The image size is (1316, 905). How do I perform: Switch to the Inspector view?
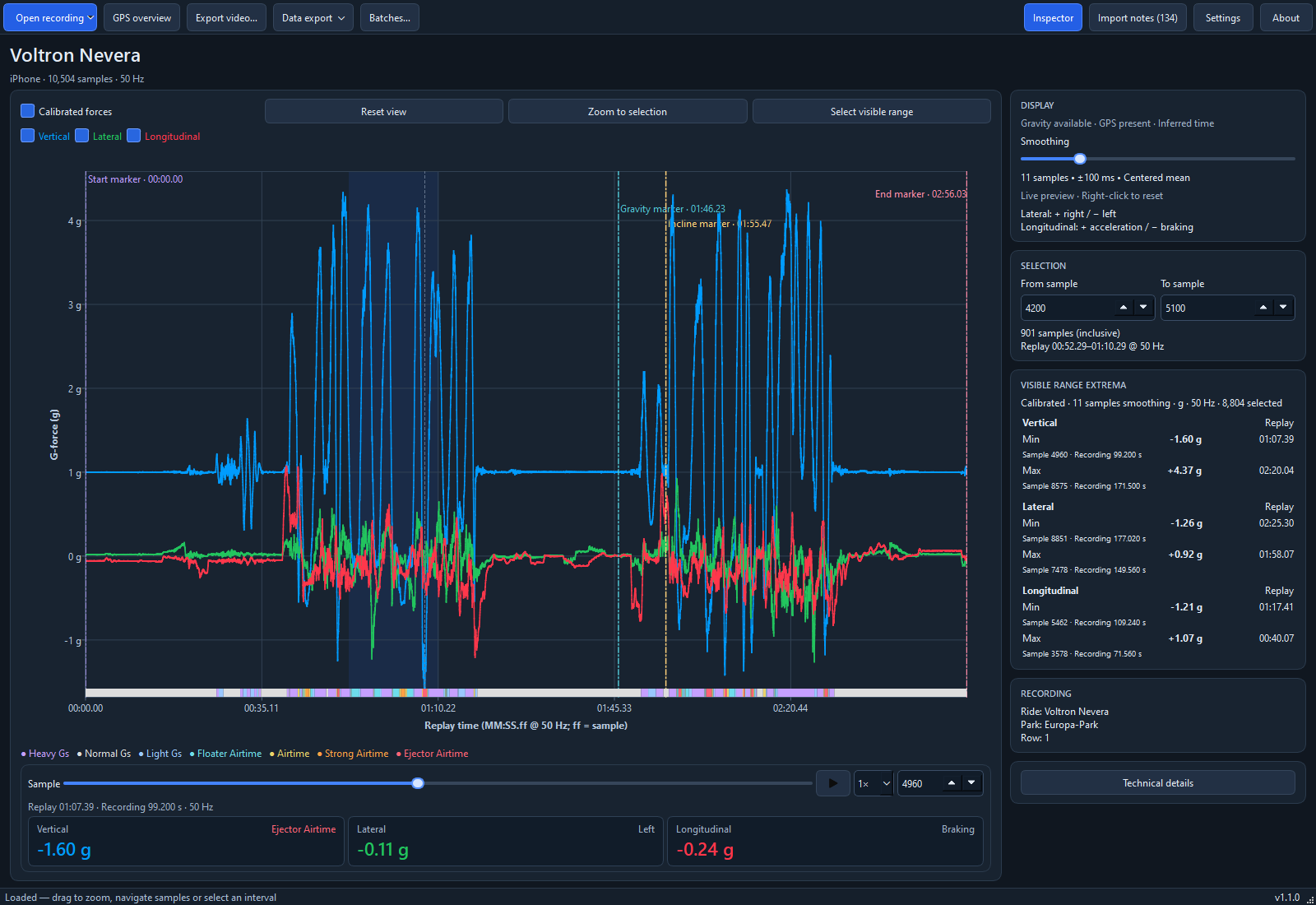[x=1053, y=18]
